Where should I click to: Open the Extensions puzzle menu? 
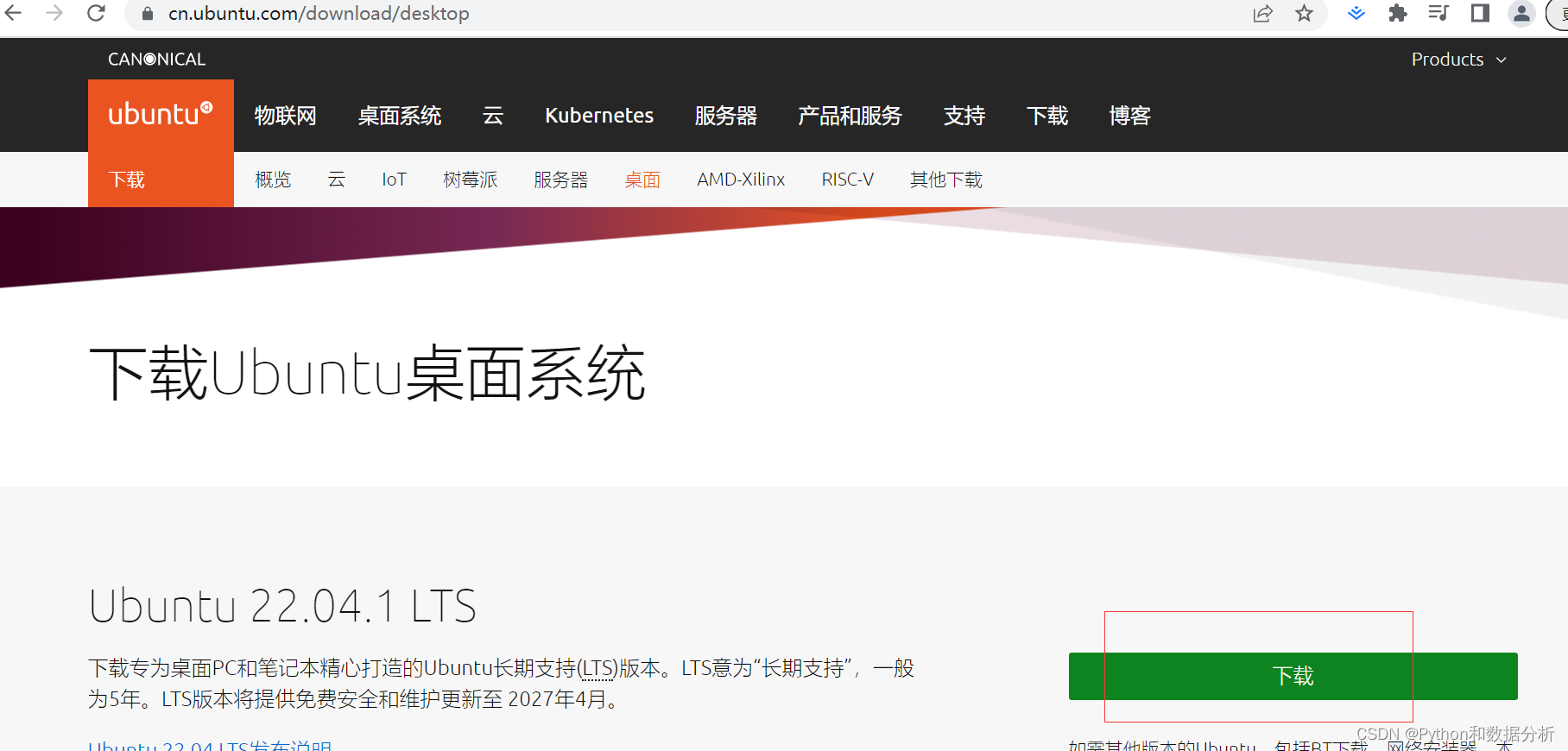coord(1397,13)
